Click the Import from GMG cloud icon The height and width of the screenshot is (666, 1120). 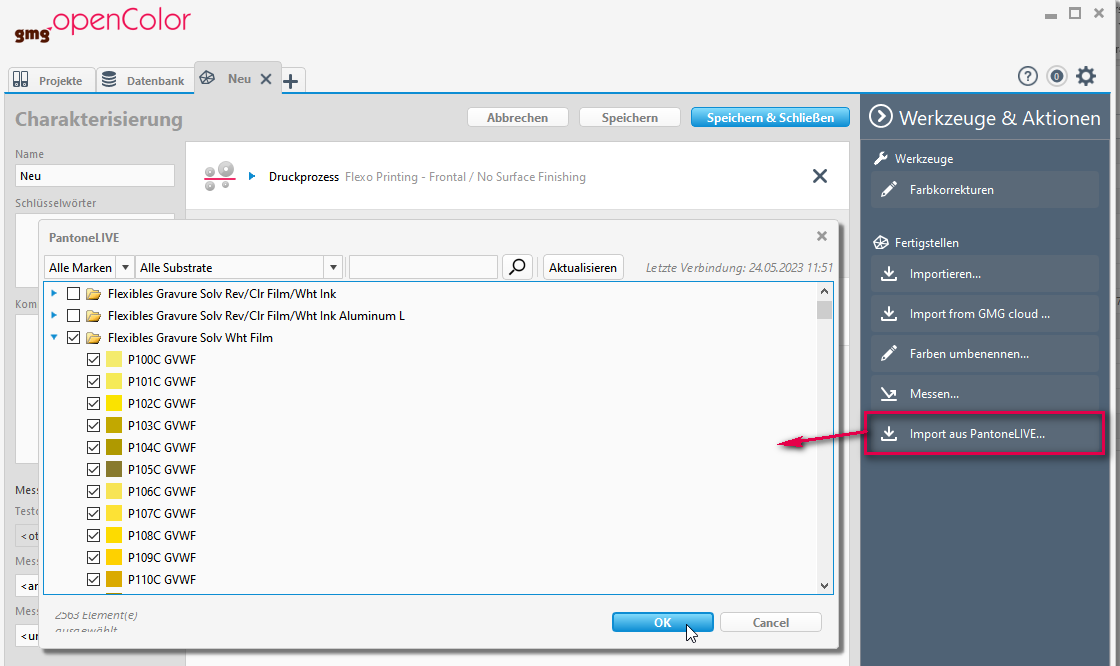[889, 314]
